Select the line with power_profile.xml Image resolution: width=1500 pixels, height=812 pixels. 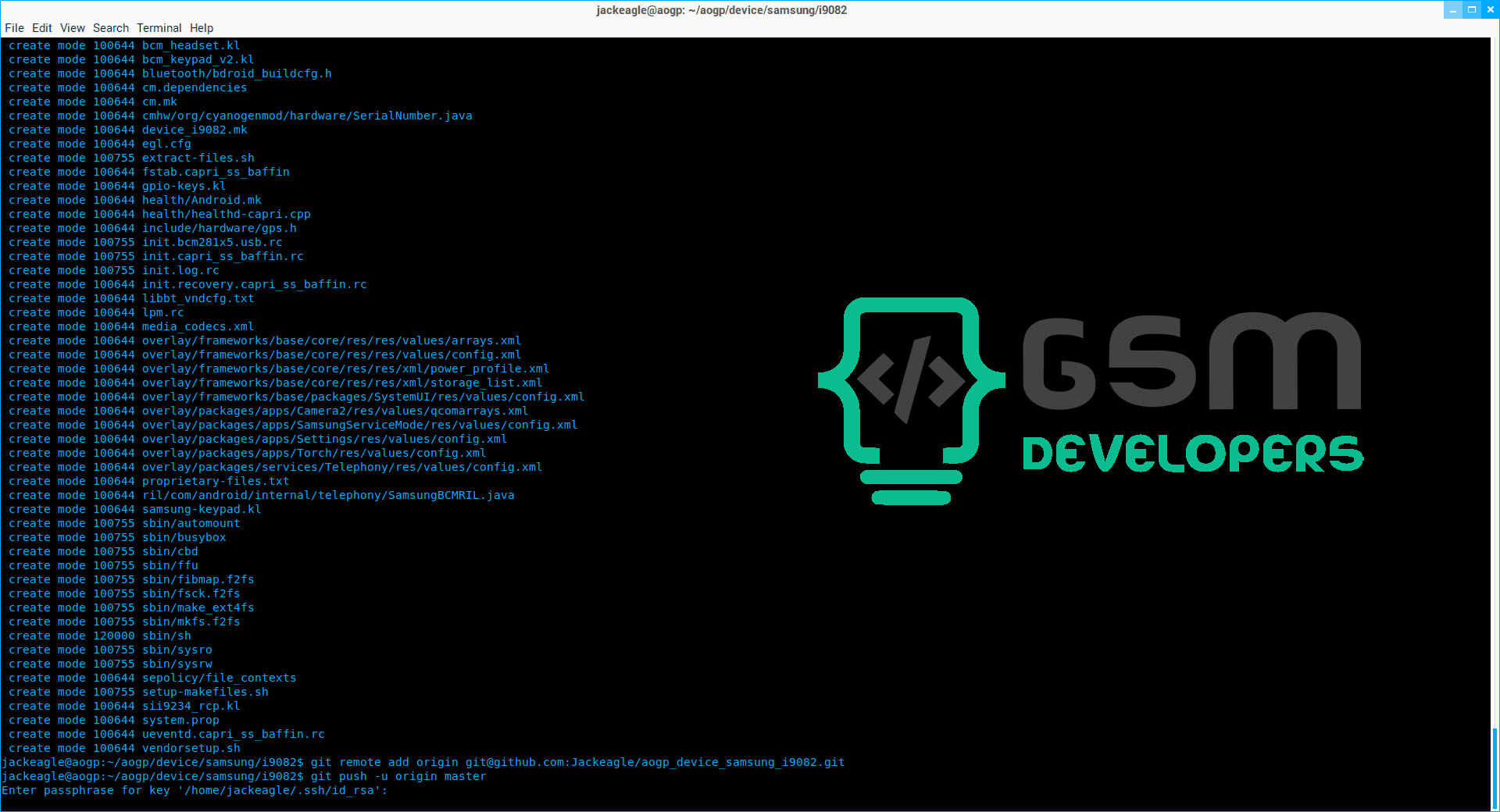[279, 369]
